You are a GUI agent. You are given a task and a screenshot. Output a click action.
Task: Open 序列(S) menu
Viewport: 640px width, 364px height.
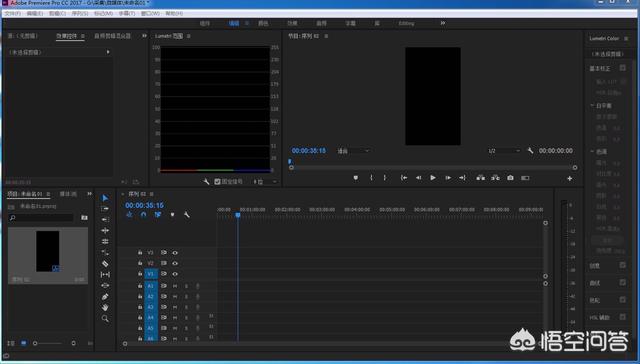click(80, 13)
